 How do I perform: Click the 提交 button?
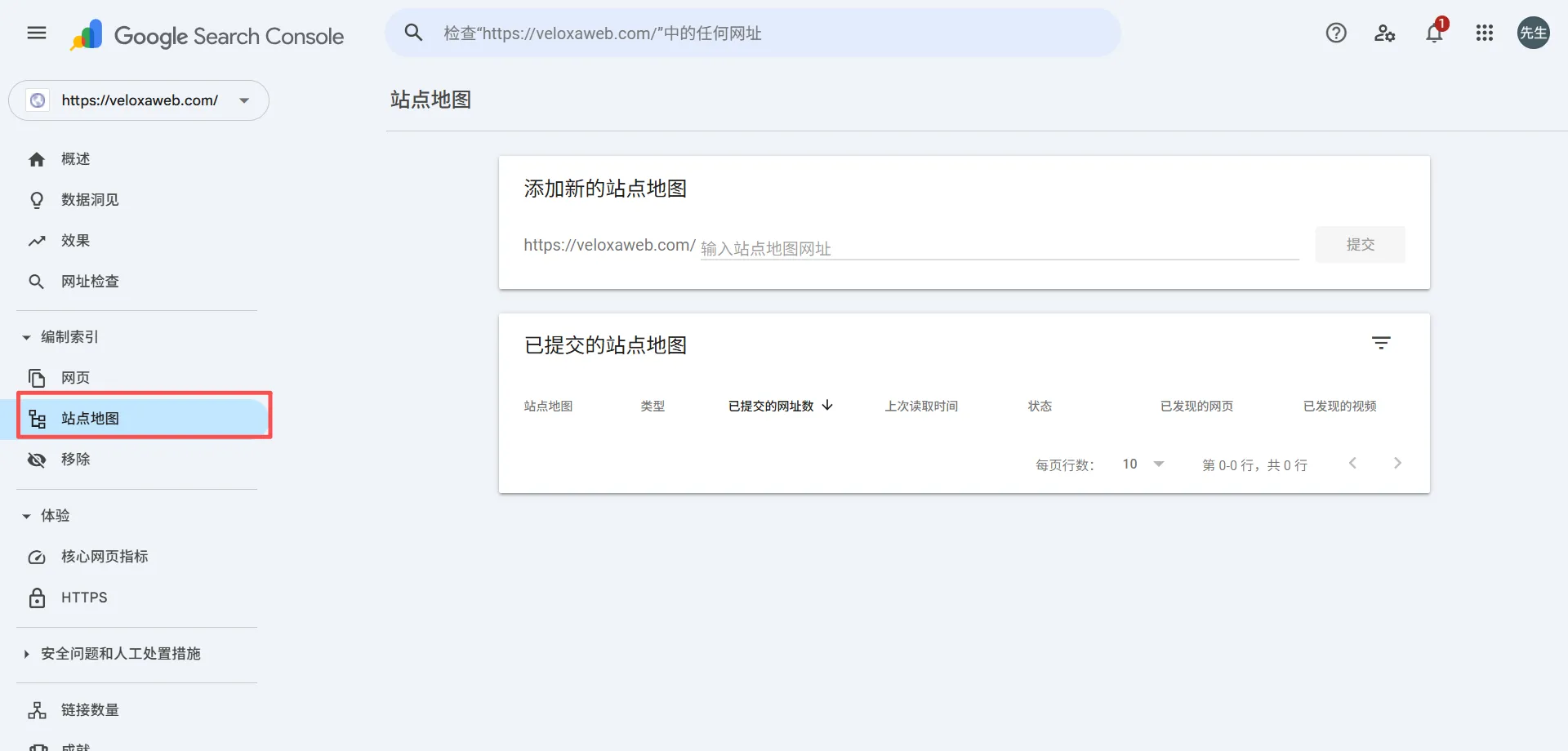point(1360,244)
